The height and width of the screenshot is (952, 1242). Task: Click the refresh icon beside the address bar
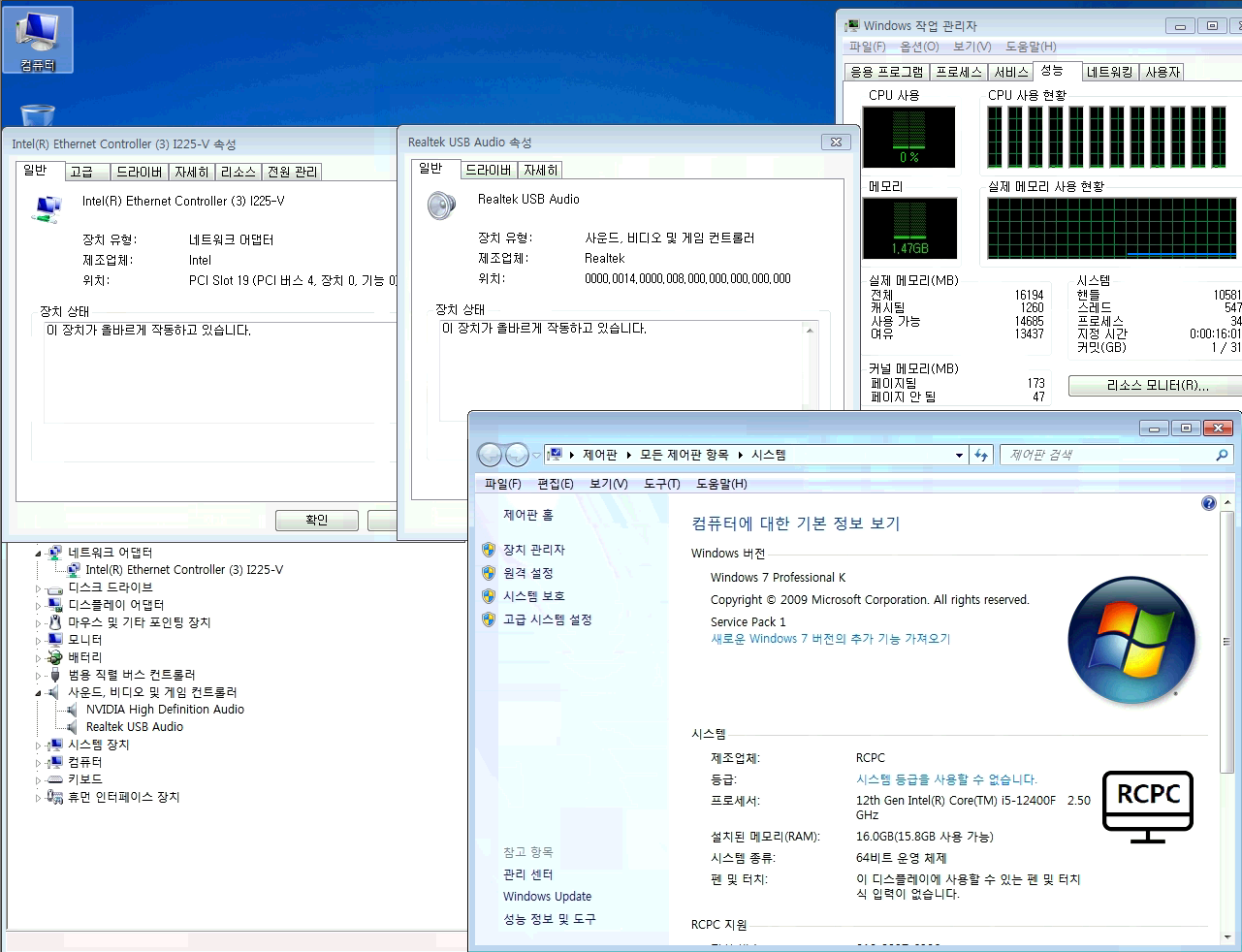click(x=981, y=455)
